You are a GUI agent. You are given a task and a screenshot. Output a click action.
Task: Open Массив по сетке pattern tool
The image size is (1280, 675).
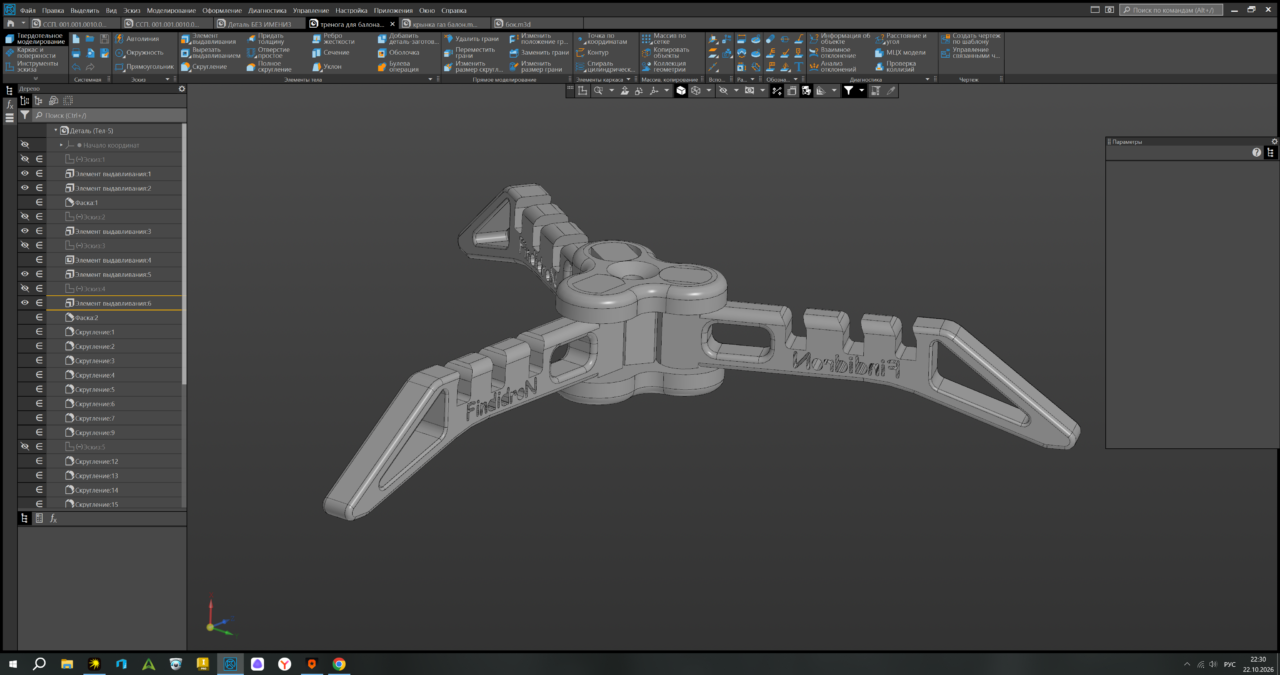tap(663, 39)
